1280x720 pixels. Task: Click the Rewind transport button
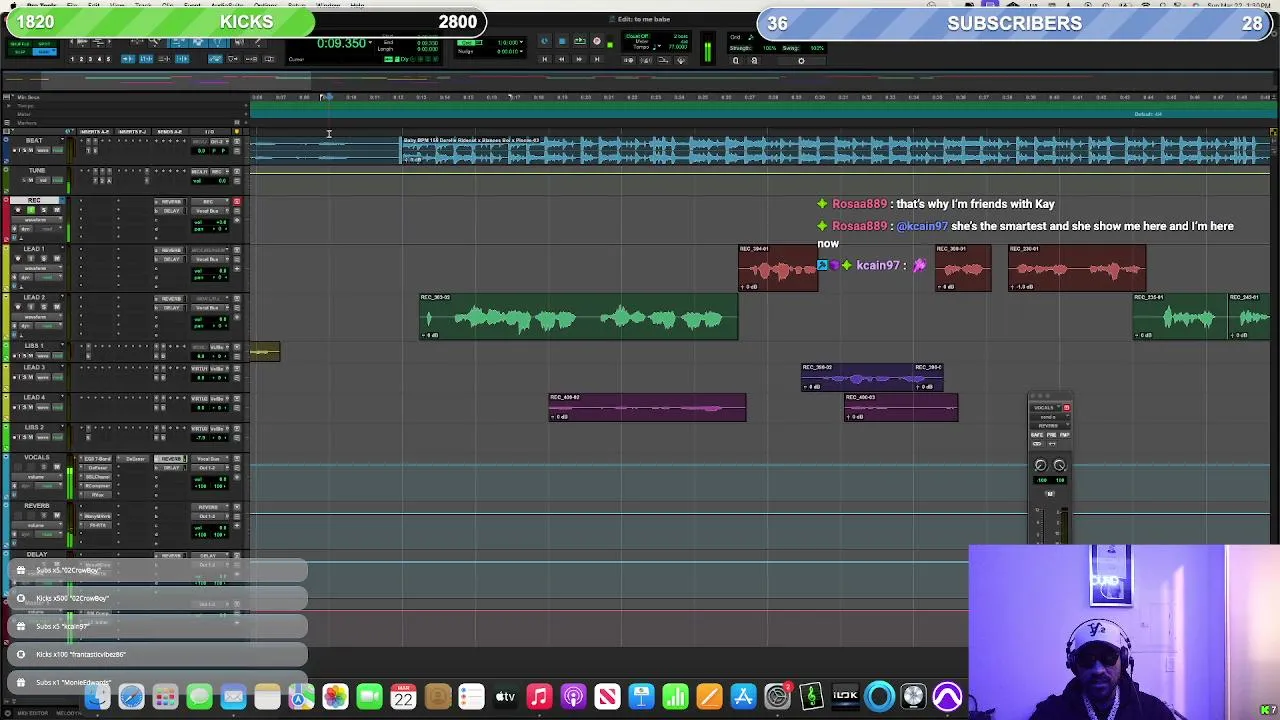tap(561, 59)
